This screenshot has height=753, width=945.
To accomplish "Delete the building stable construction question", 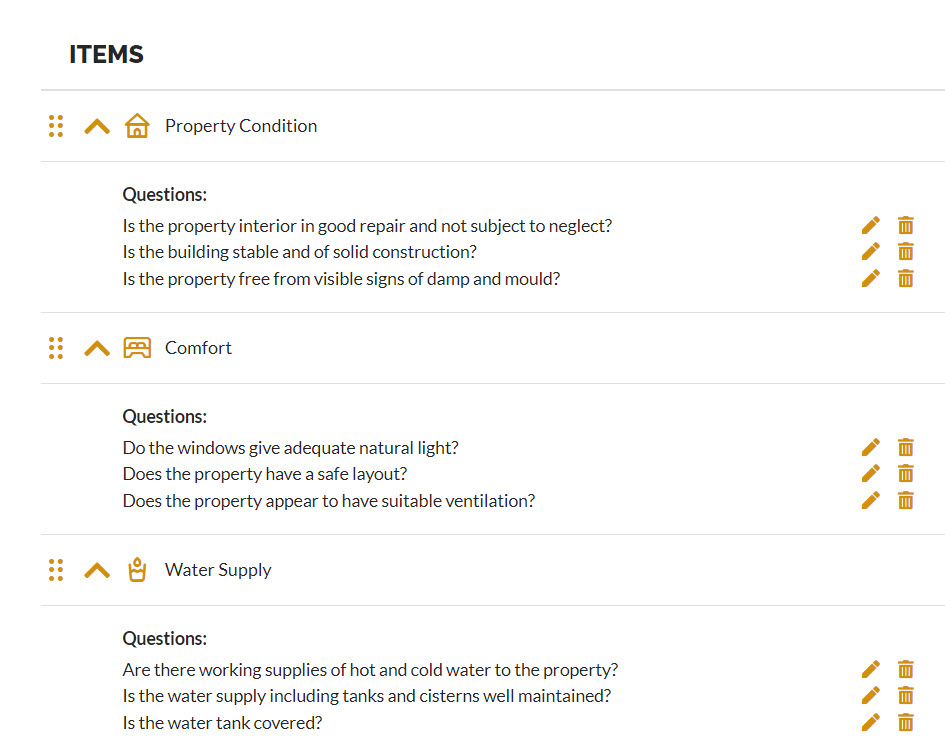I will 905,251.
